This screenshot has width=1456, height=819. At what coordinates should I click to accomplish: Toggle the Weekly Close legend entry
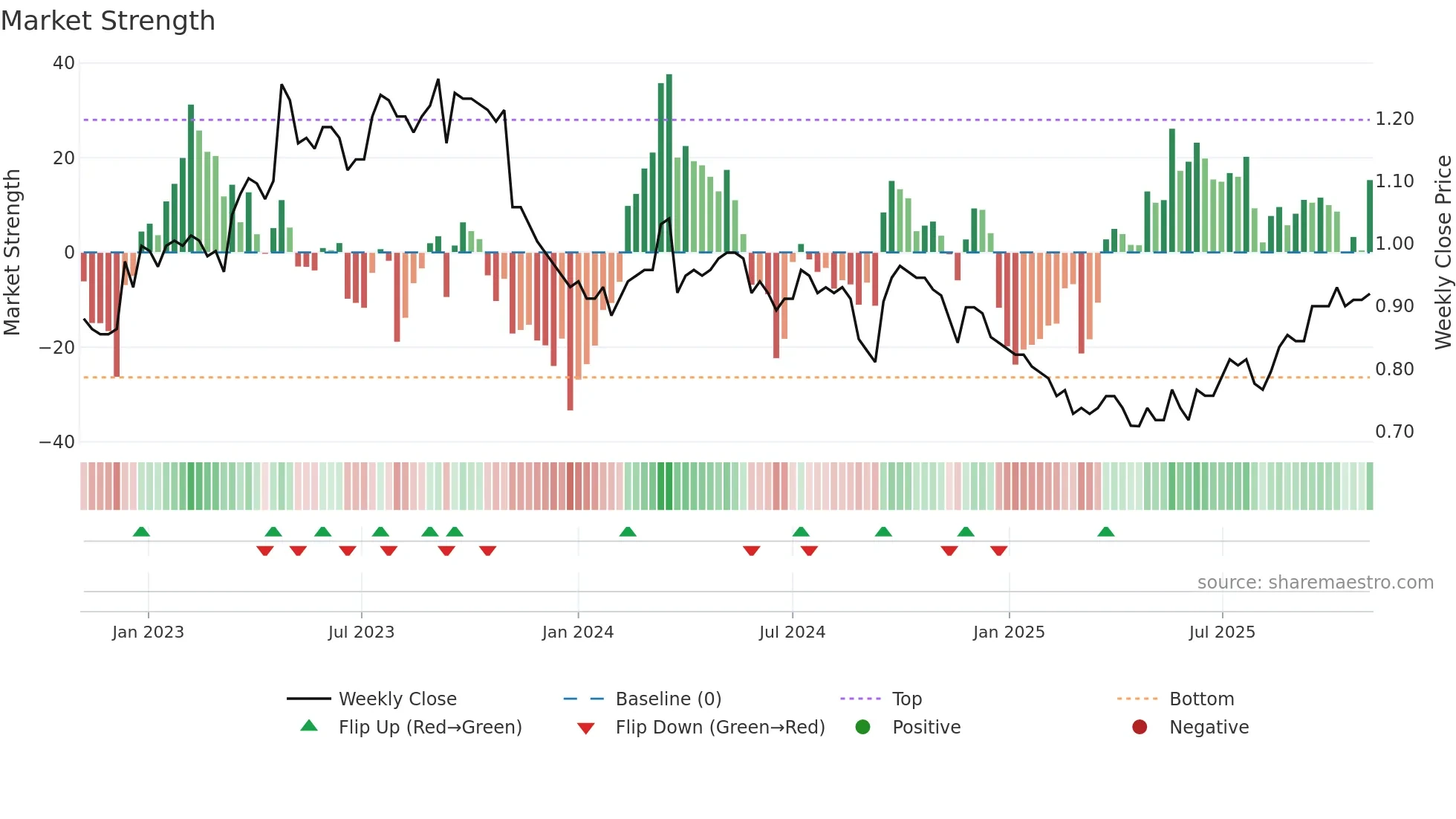click(397, 699)
